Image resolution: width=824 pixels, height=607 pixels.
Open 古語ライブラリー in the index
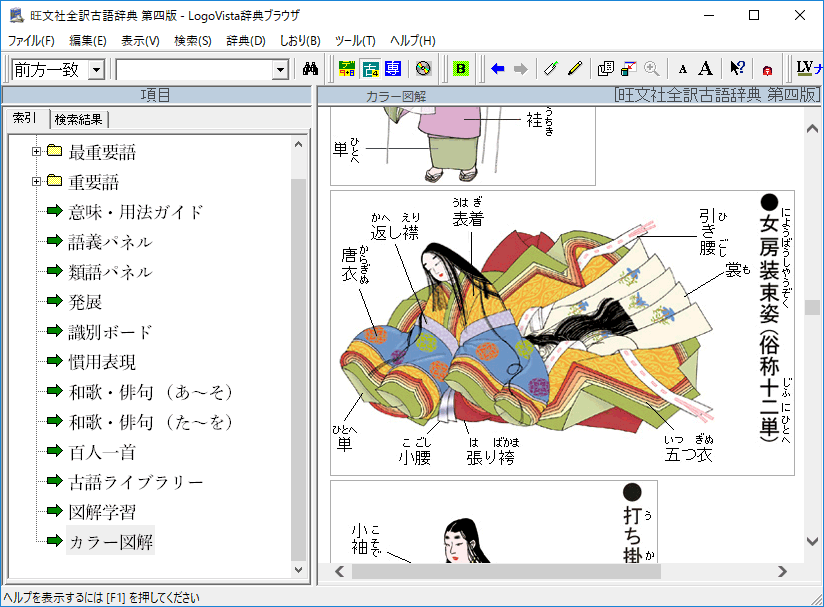click(x=136, y=482)
